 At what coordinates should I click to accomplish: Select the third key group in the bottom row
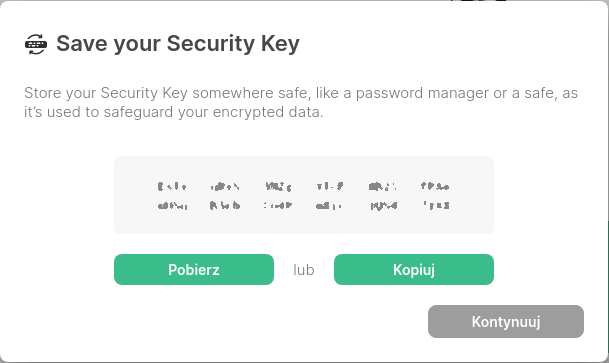(x=277, y=205)
